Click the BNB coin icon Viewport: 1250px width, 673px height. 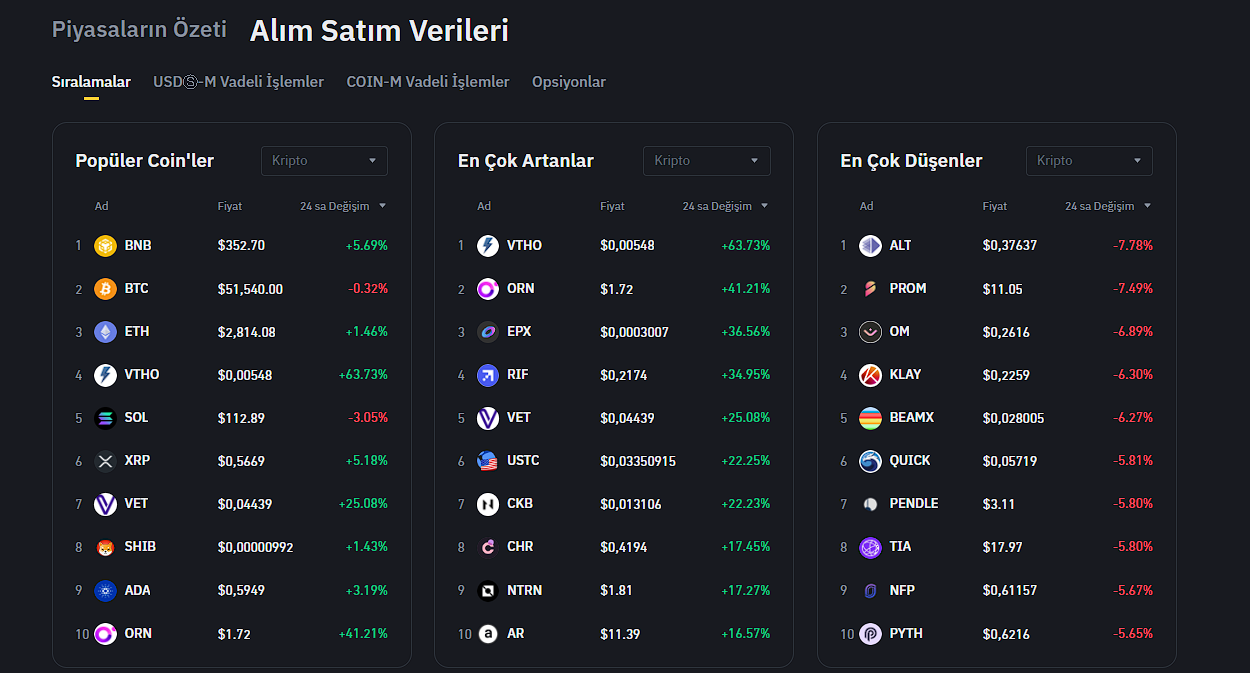[x=105, y=246]
